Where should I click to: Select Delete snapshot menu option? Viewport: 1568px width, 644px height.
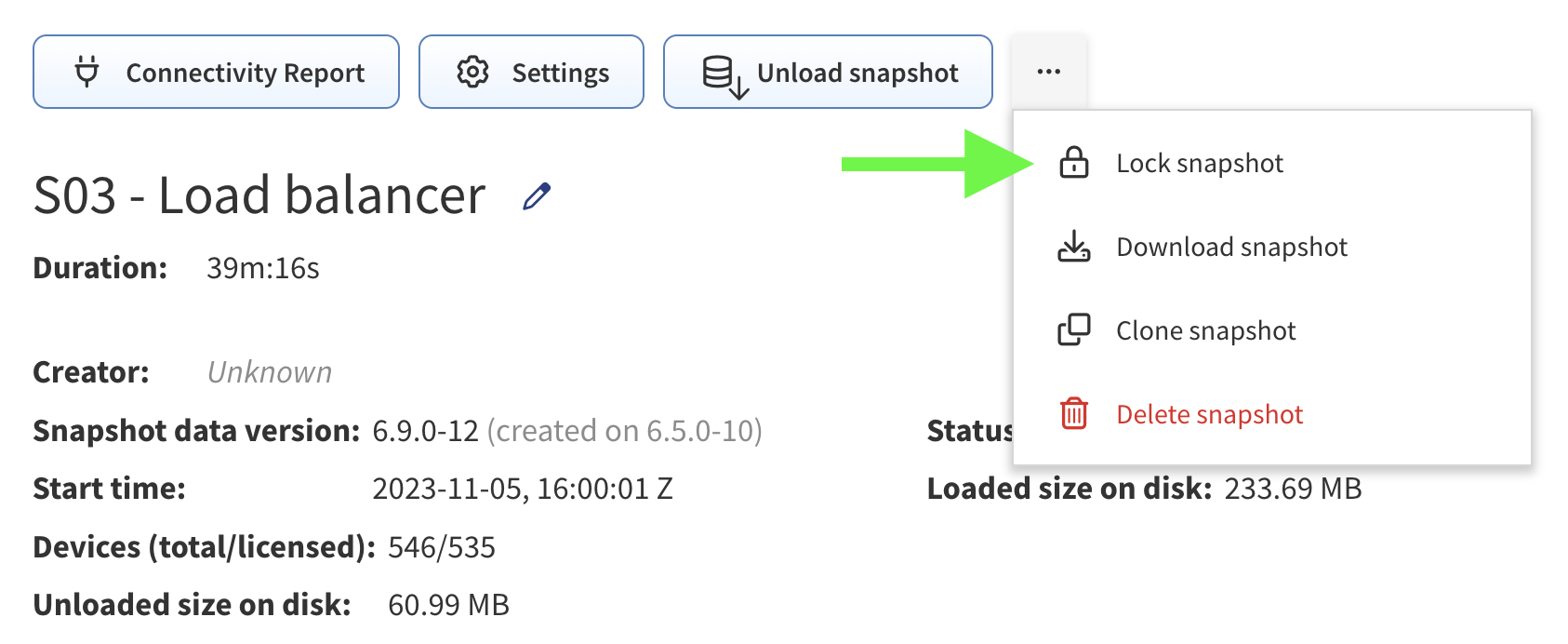click(x=1209, y=415)
